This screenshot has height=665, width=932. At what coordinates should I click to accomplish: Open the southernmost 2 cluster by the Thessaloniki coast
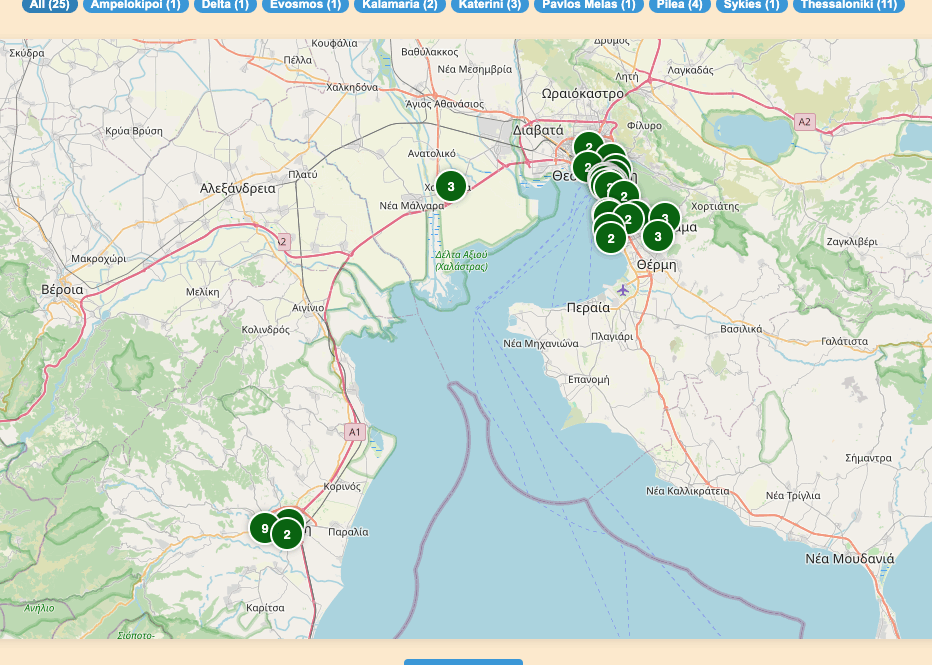click(610, 239)
